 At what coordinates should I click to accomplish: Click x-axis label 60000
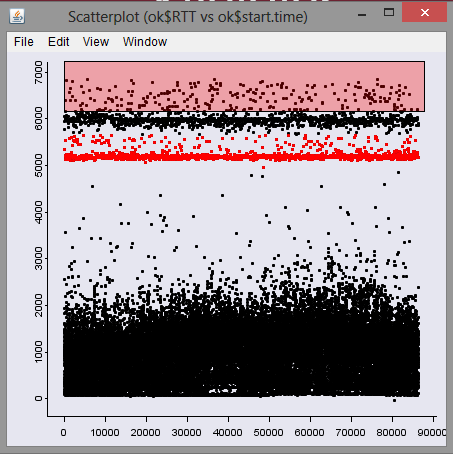[310, 433]
